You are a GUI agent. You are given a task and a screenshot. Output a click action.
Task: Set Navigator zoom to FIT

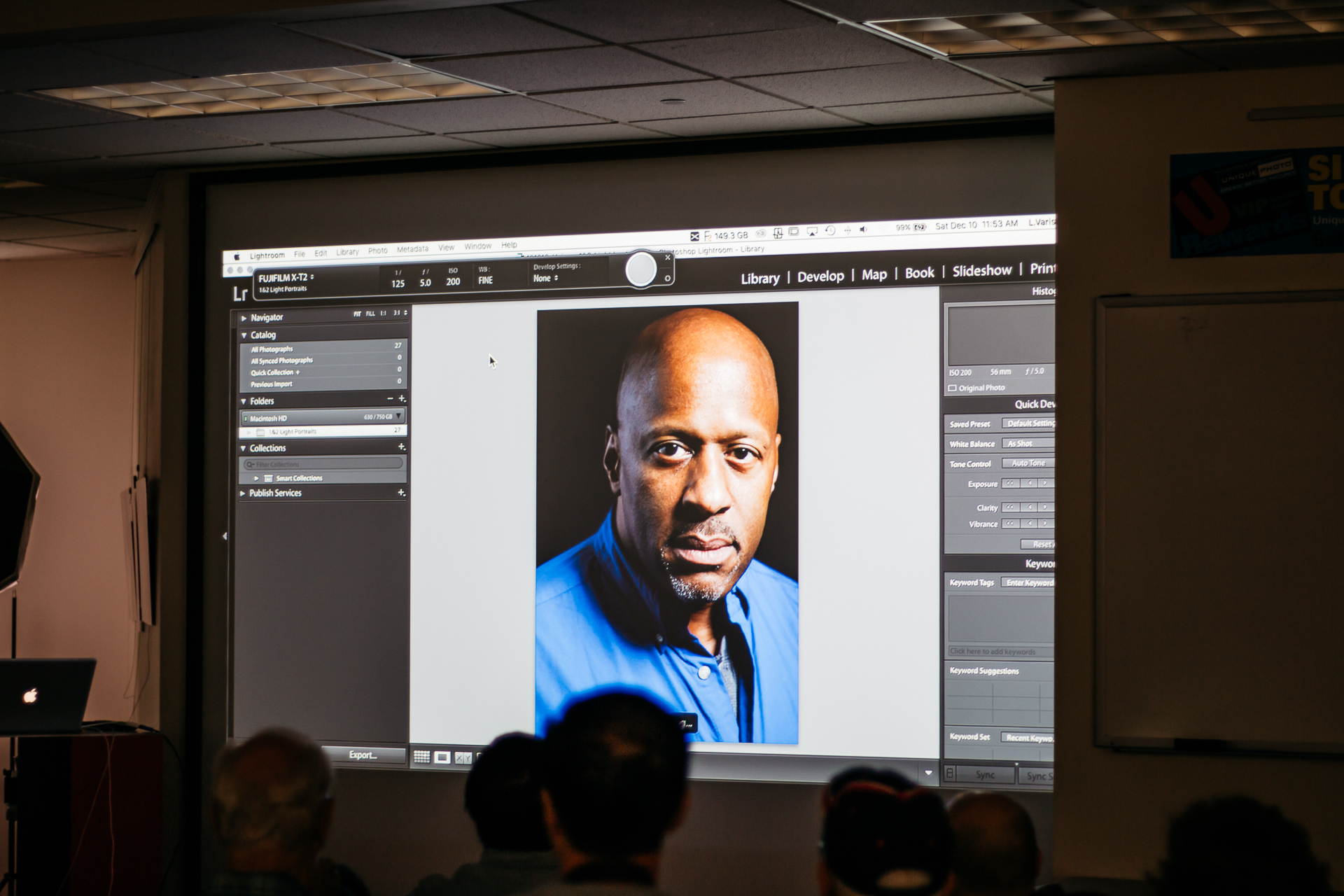tap(357, 314)
